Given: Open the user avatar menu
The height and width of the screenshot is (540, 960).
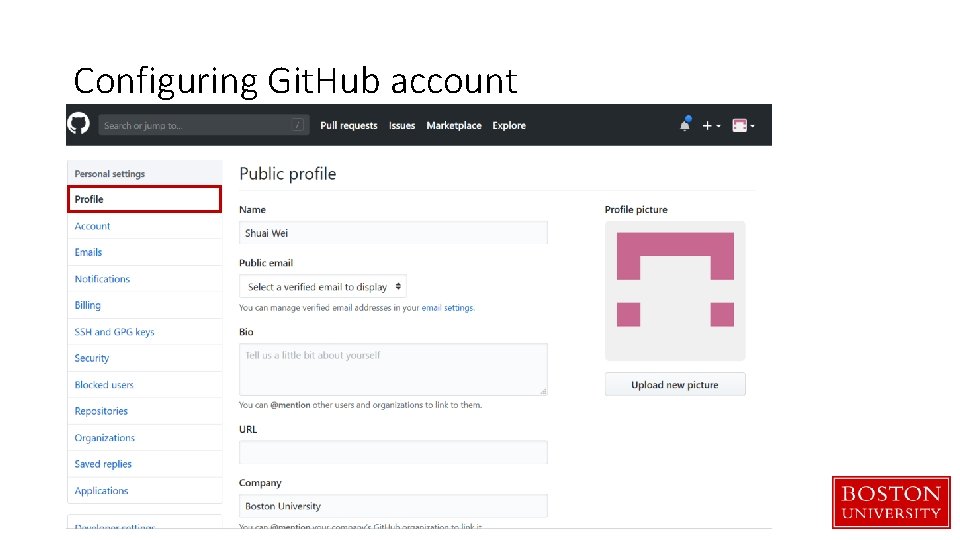Looking at the screenshot, I should coord(743,126).
